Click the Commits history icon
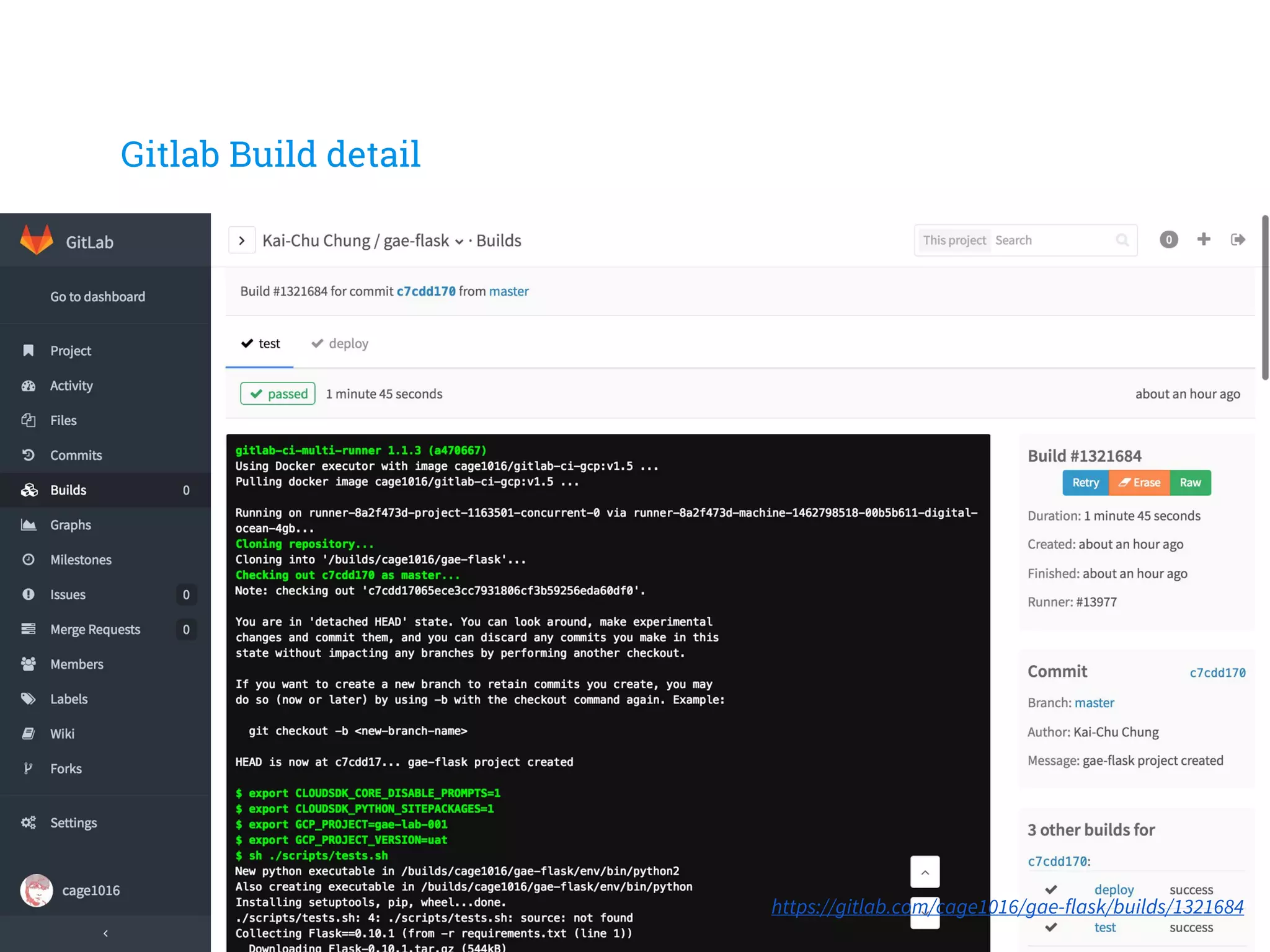Image resolution: width=1270 pixels, height=952 pixels. point(29,455)
